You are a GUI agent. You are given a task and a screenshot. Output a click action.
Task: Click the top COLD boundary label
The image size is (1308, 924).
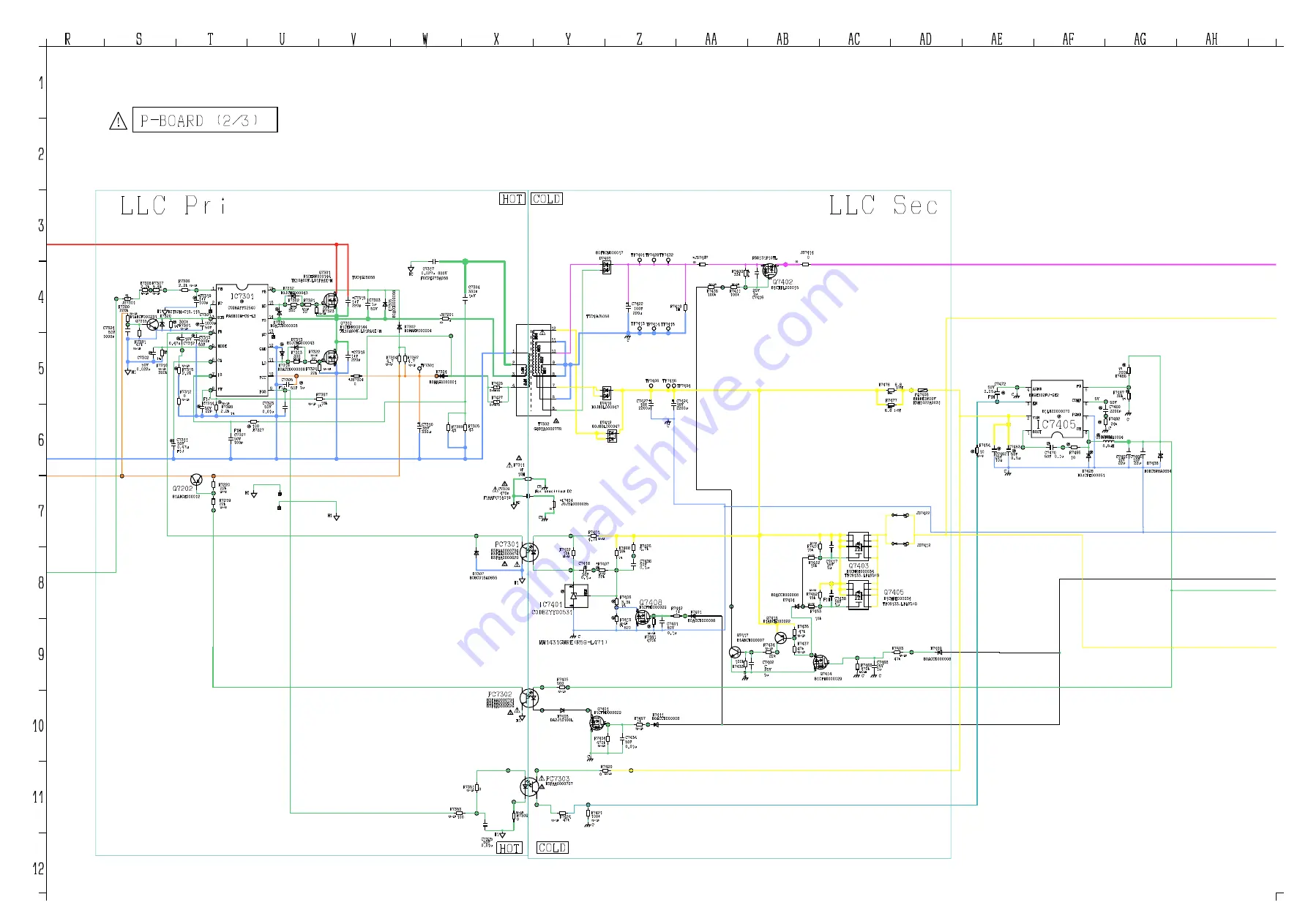click(547, 199)
